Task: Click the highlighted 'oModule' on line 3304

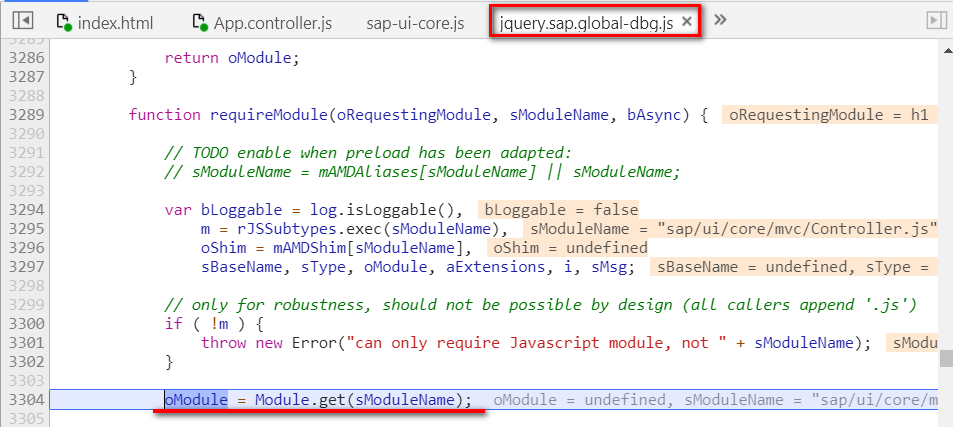Action: 196,400
